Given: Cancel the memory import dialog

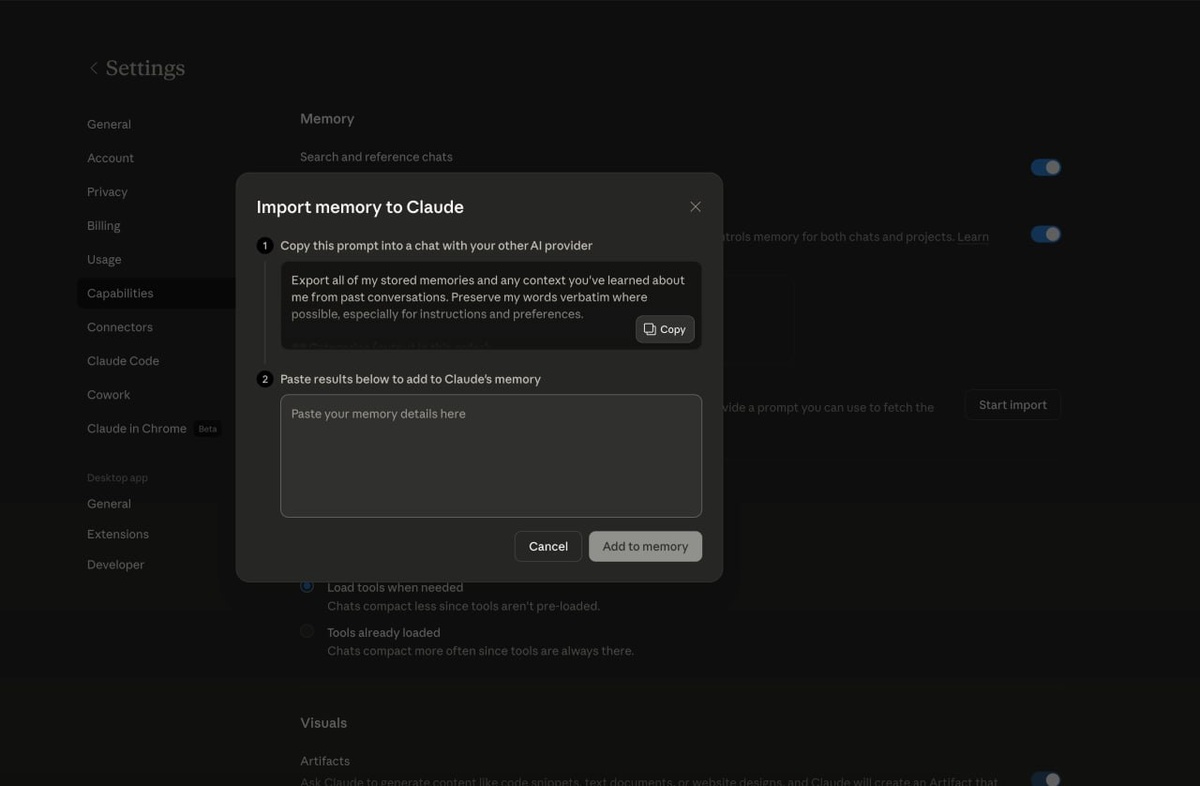Looking at the screenshot, I should 548,546.
